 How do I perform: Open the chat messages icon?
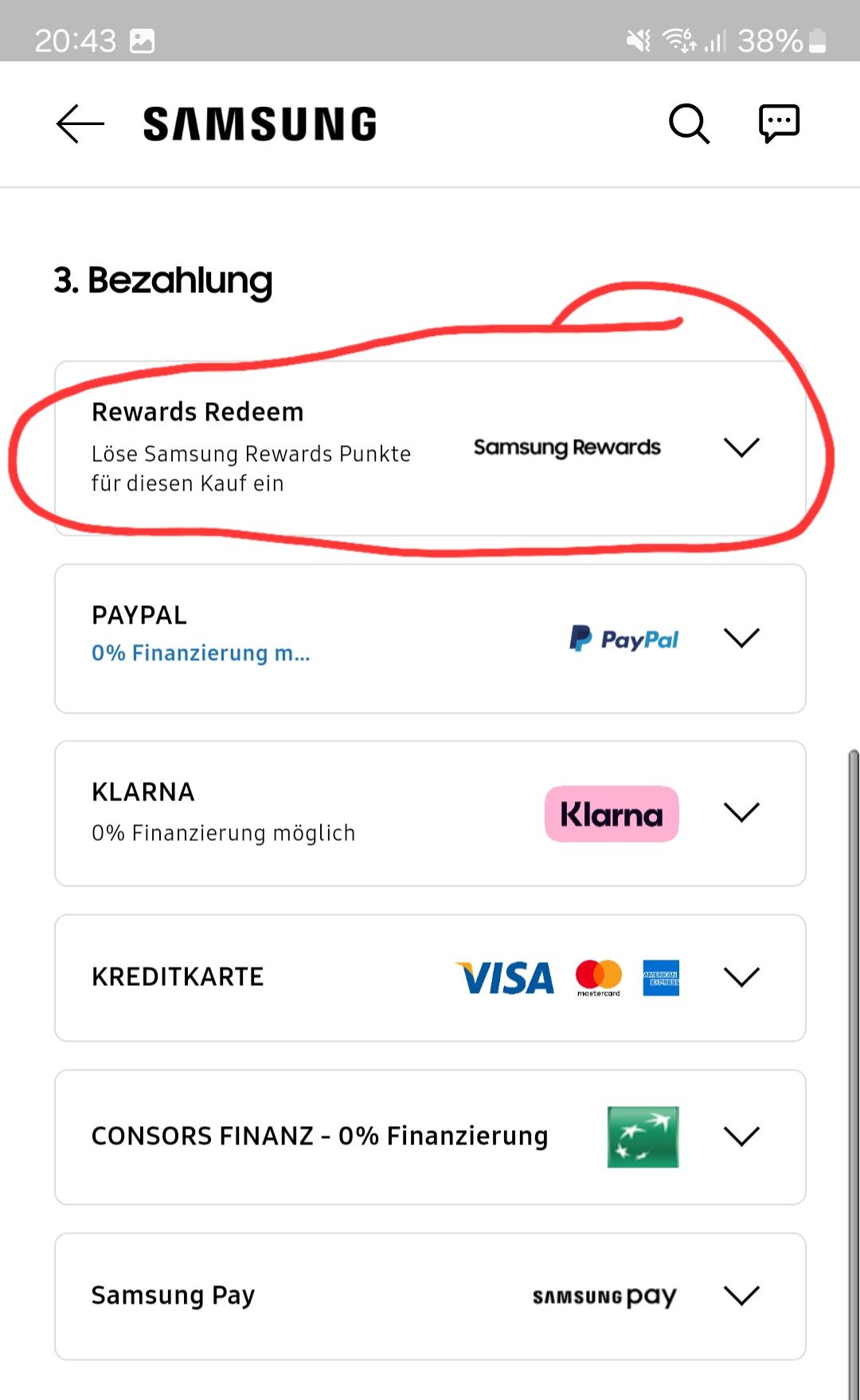tap(778, 122)
